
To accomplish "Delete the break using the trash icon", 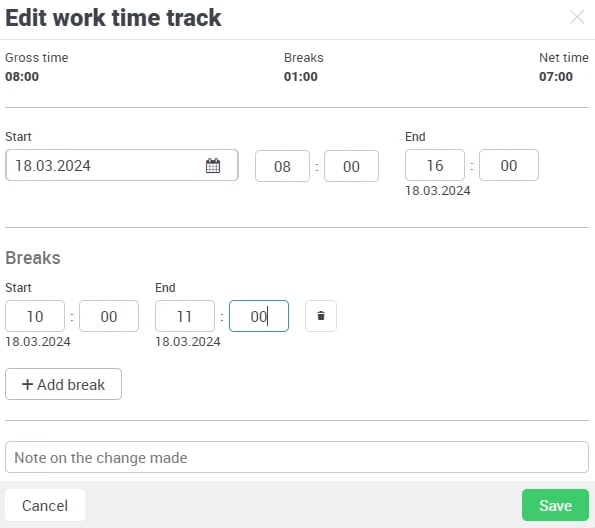I will (321, 316).
